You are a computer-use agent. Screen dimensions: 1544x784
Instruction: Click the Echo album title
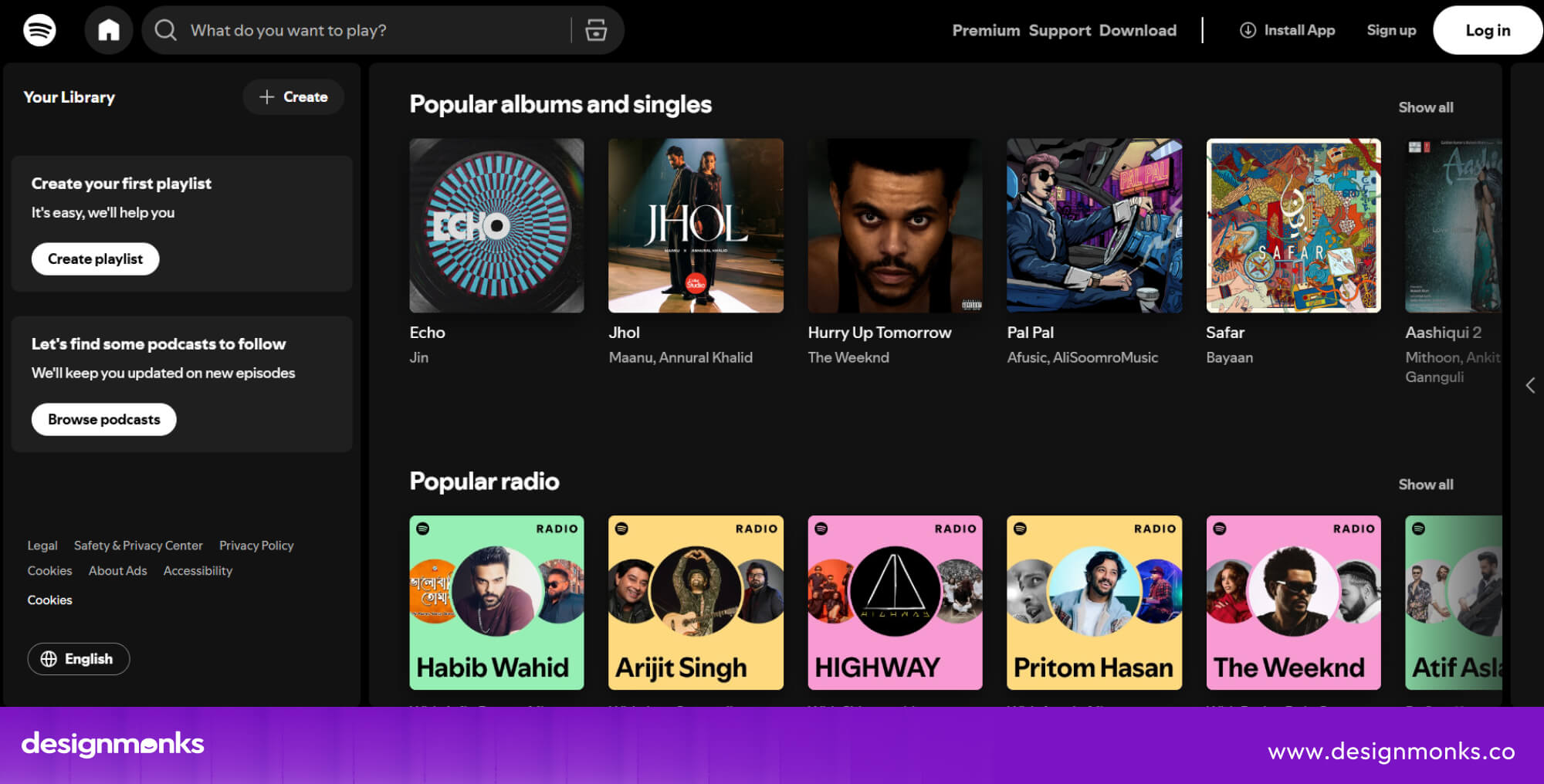coord(427,333)
